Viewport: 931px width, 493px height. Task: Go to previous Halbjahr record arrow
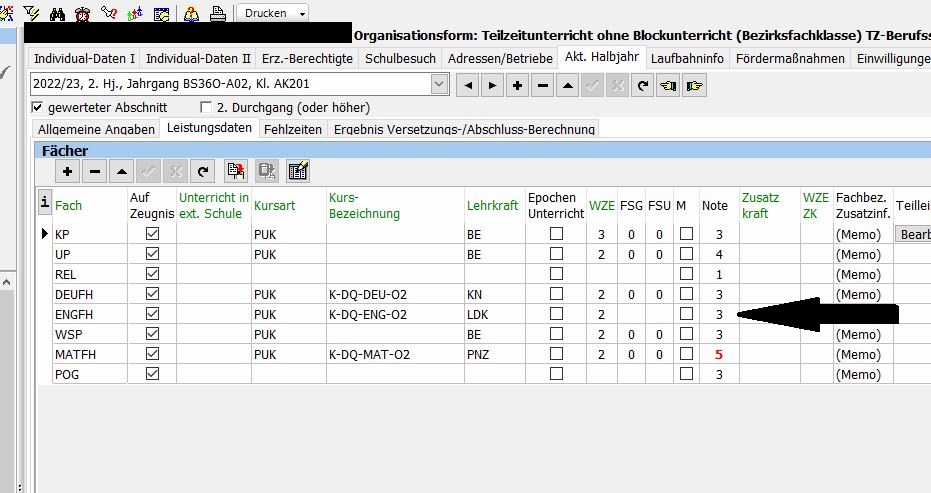tap(468, 86)
